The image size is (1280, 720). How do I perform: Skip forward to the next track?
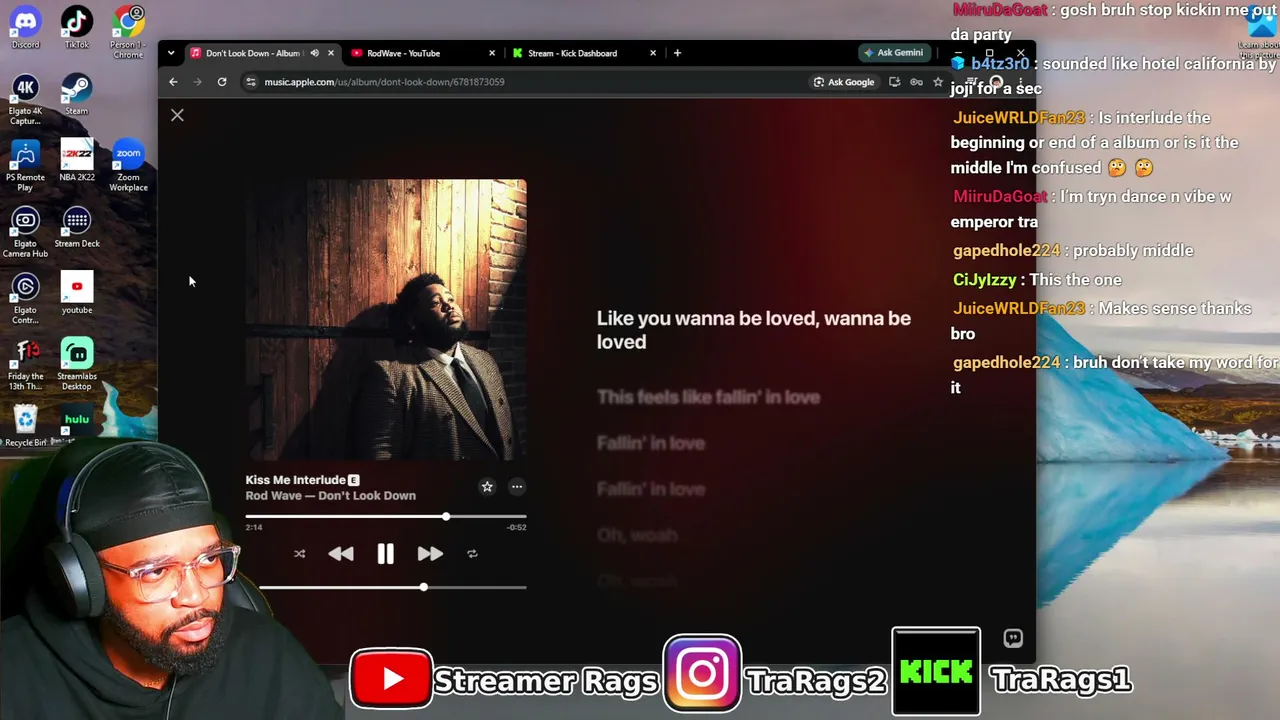point(430,554)
